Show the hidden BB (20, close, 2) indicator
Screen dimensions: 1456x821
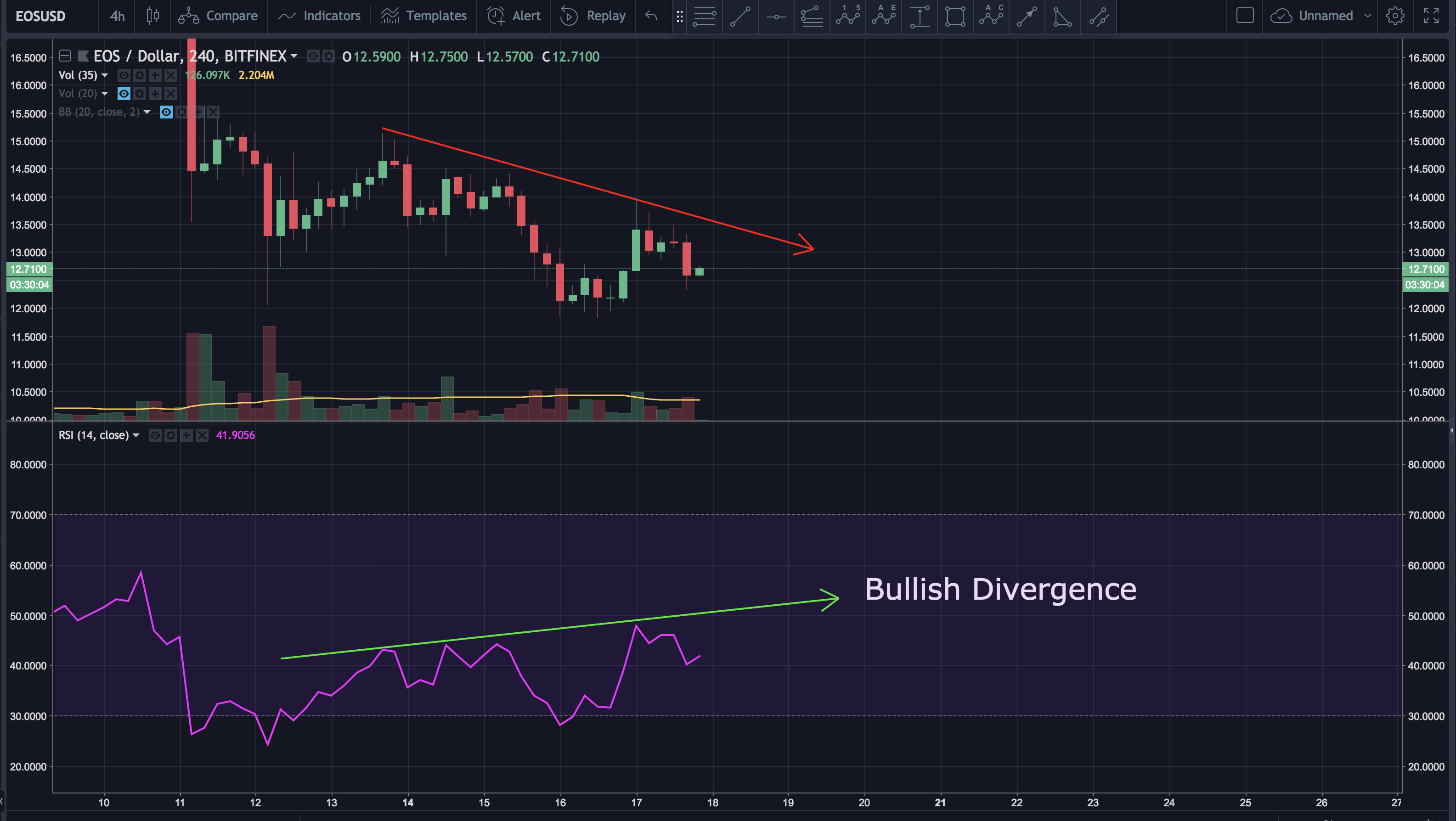tap(166, 112)
